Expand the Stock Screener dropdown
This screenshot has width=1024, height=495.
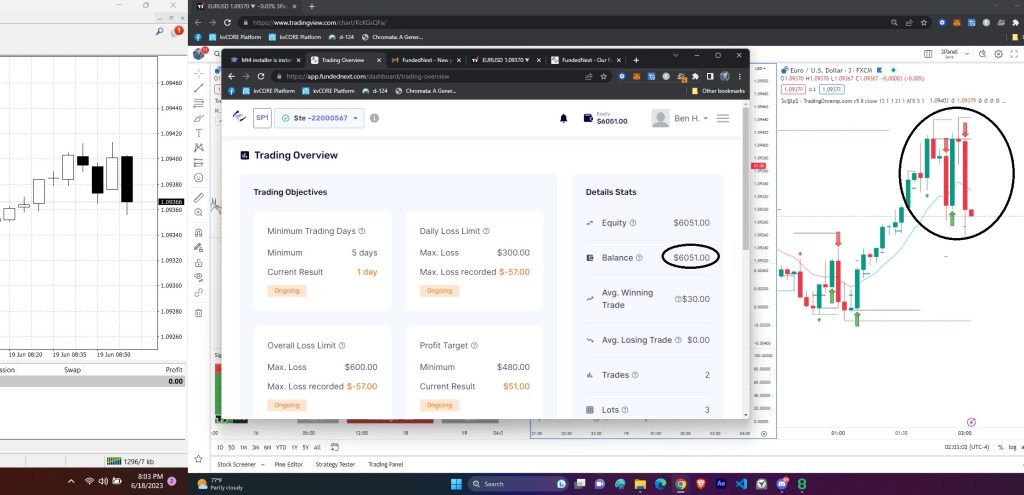coord(263,464)
